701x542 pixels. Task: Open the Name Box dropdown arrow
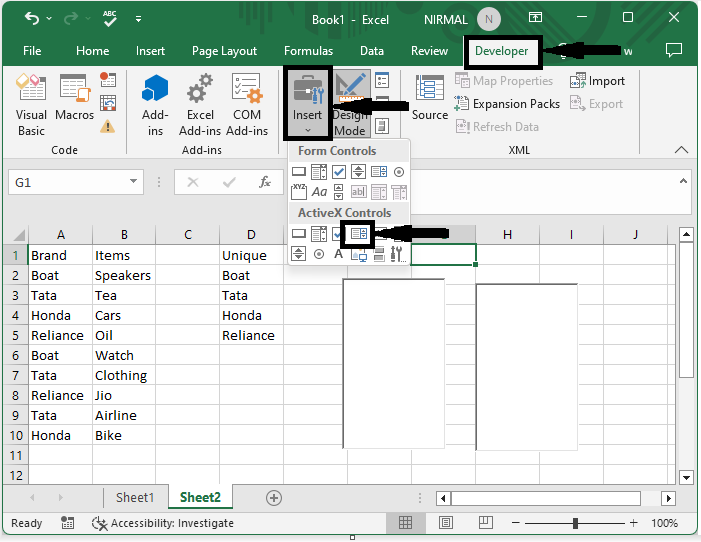pos(134,182)
